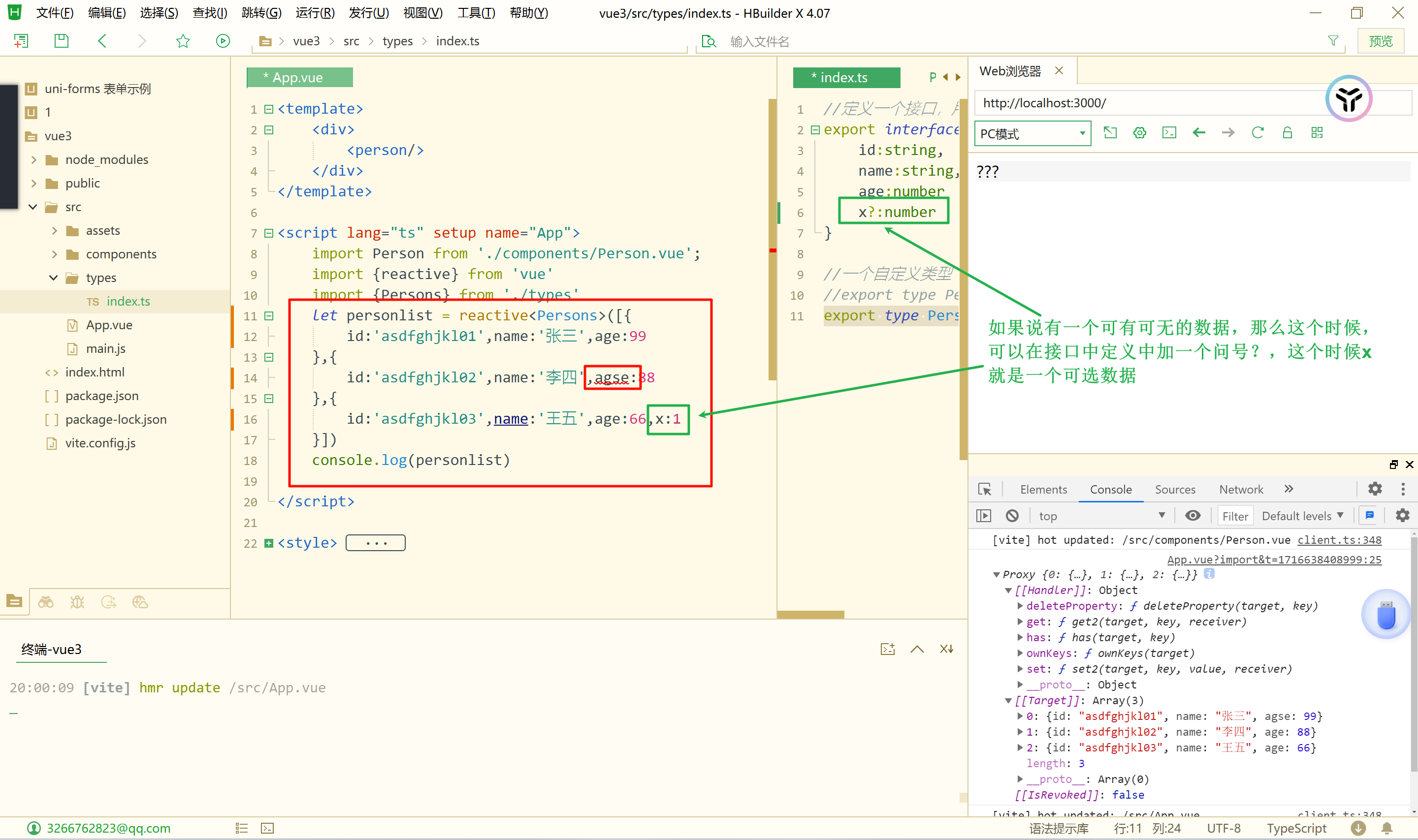Open the Default levels dropdown
This screenshot has height=840, width=1418.
click(1302, 516)
